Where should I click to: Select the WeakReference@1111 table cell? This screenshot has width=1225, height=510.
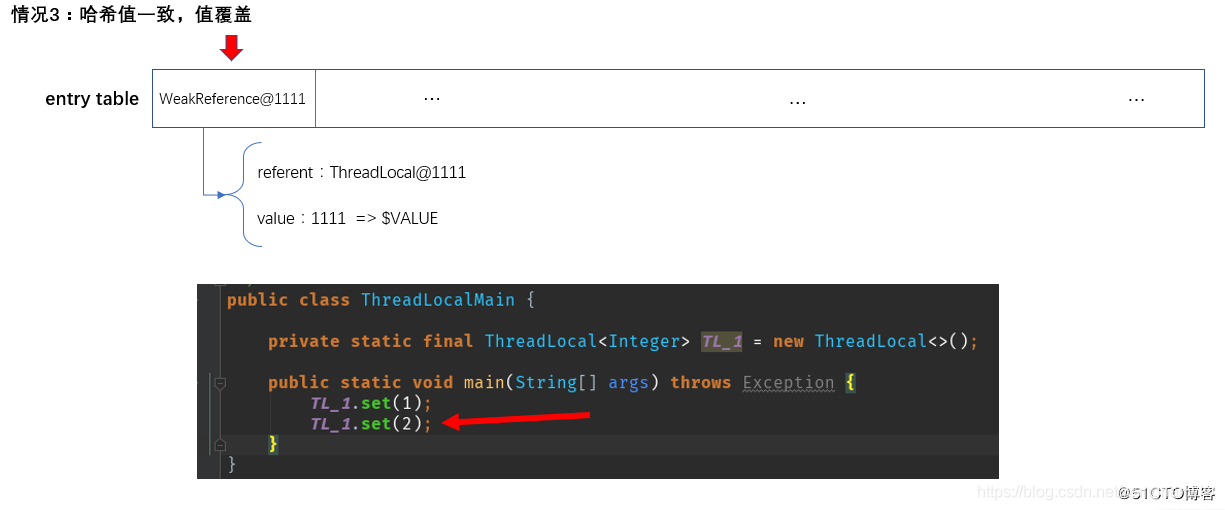[x=234, y=98]
